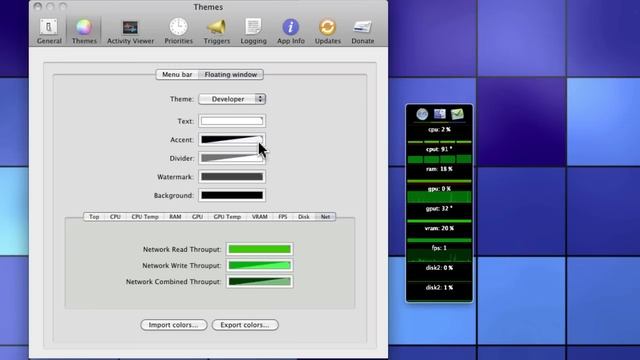Image resolution: width=640 pixels, height=360 pixels.
Task: Open the Activity Viewer pane
Action: tap(131, 31)
